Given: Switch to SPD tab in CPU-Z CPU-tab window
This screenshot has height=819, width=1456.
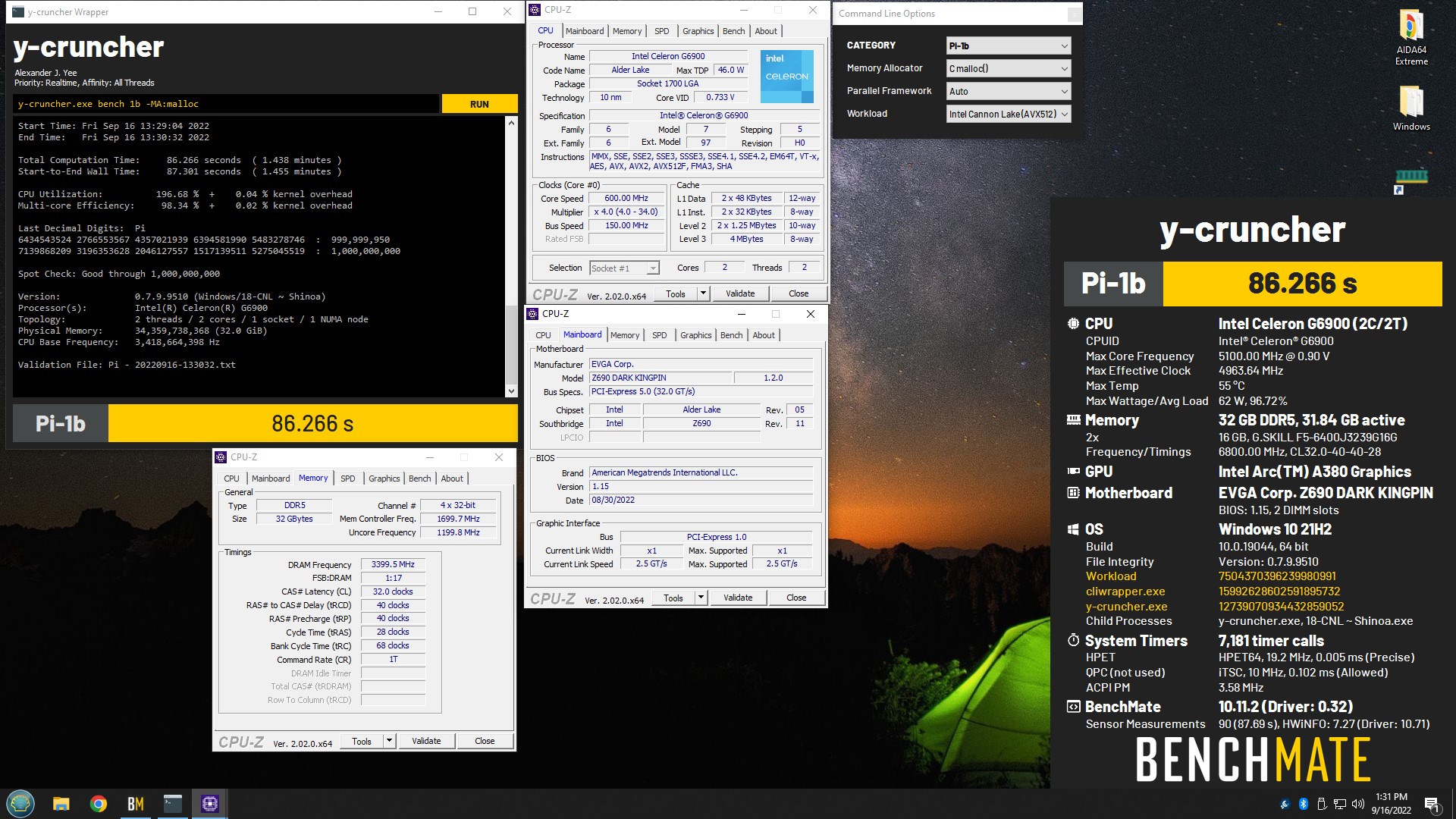Looking at the screenshot, I should 661,31.
